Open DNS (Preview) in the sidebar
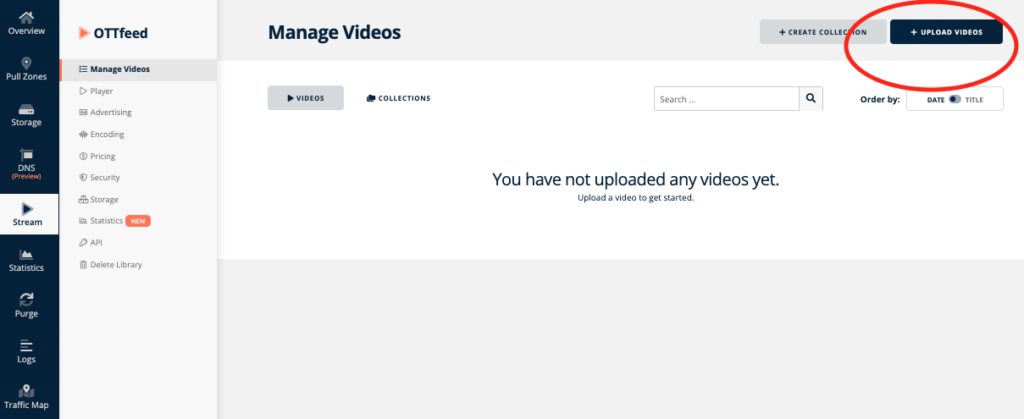The height and width of the screenshot is (419, 1024). [27, 163]
